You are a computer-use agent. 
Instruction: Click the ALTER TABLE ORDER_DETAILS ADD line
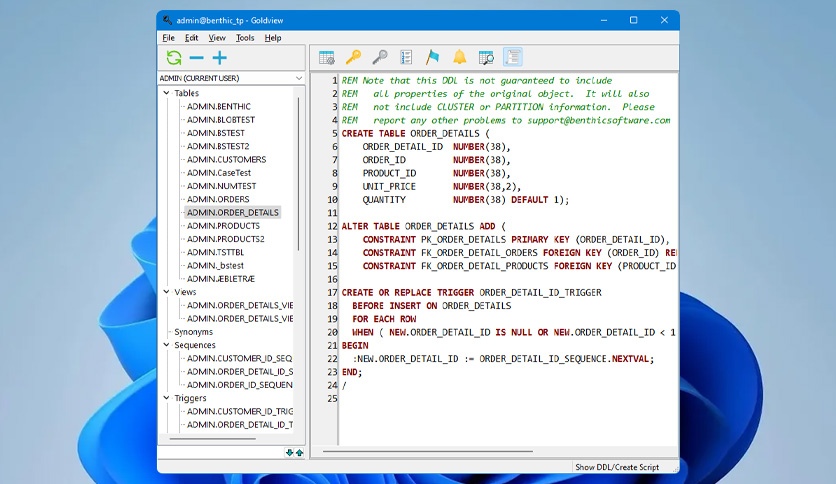click(x=423, y=226)
